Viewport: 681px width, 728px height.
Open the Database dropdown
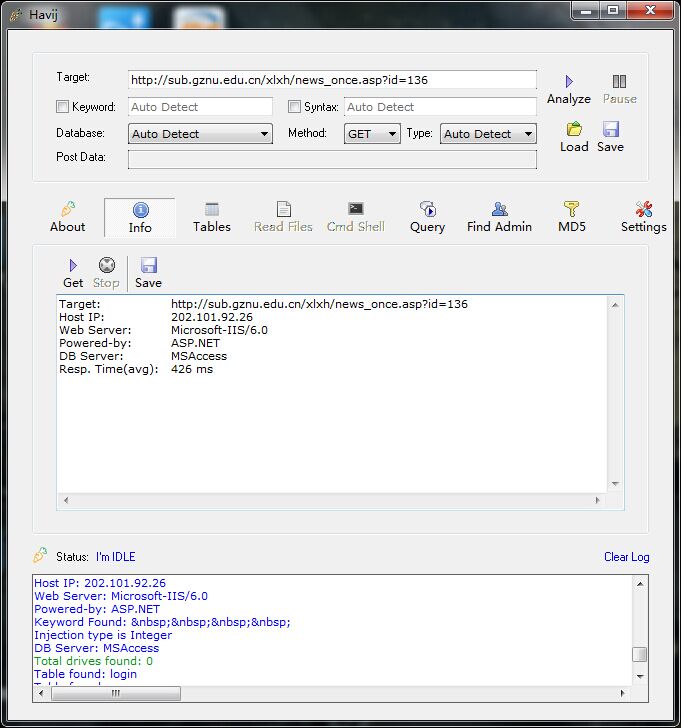[x=200, y=134]
